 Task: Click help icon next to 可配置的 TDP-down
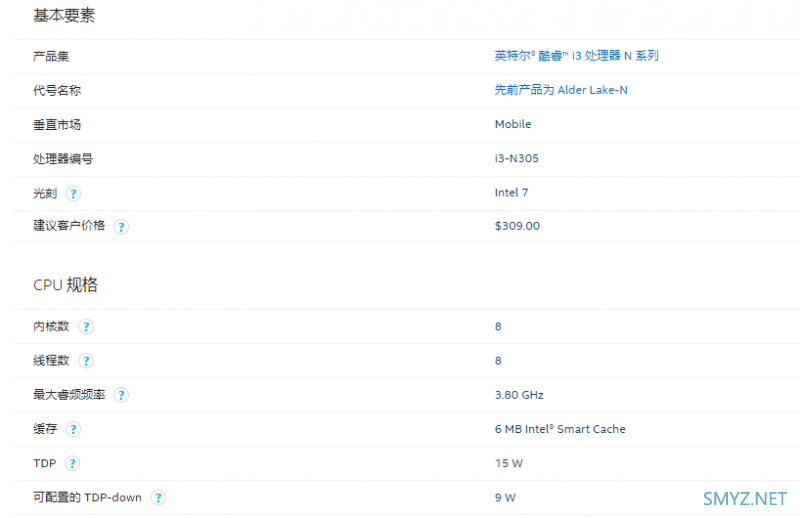(x=158, y=497)
